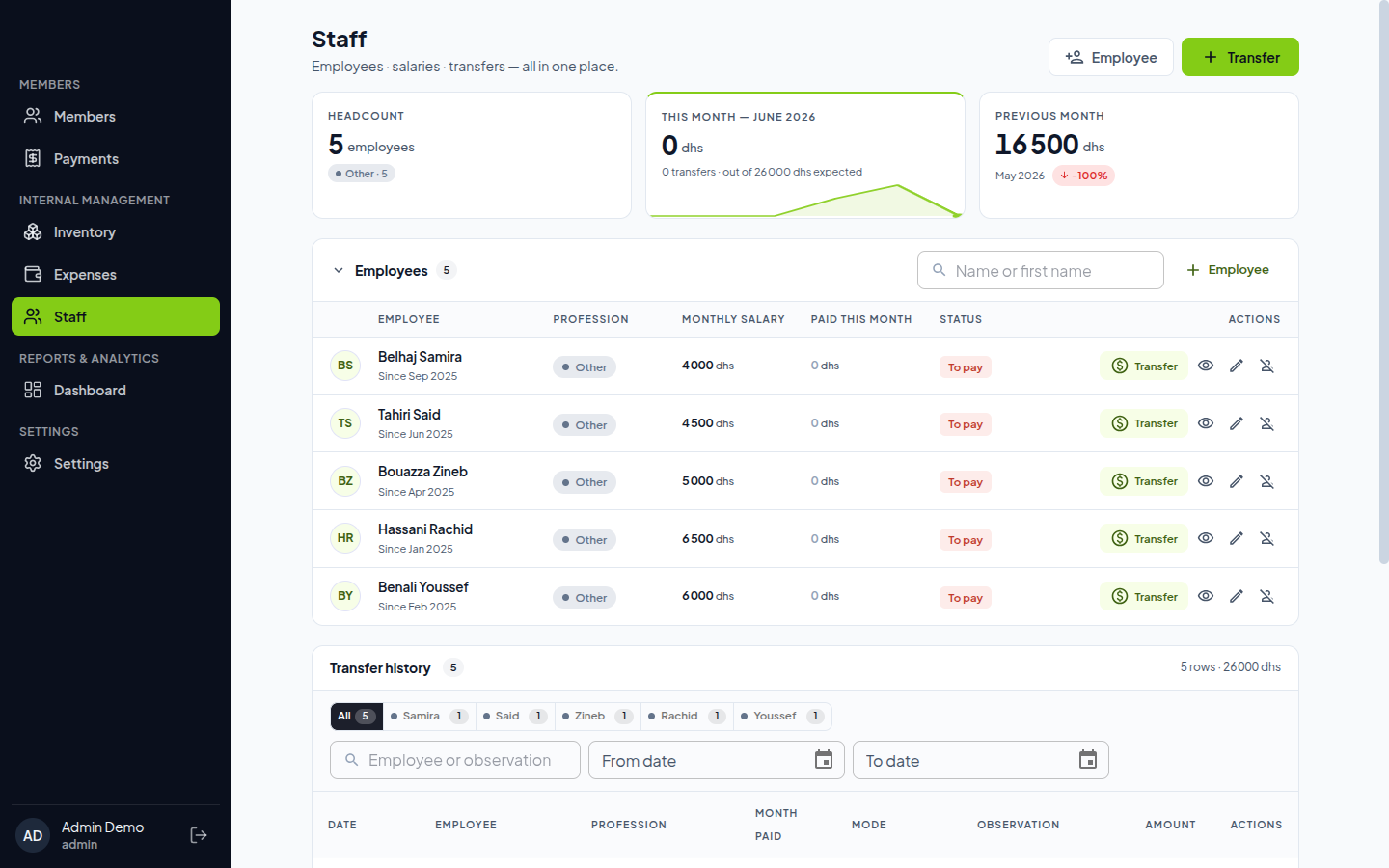The image size is (1389, 868).
Task: Edit Bouazza Zineb with the pencil icon
Action: [1237, 481]
